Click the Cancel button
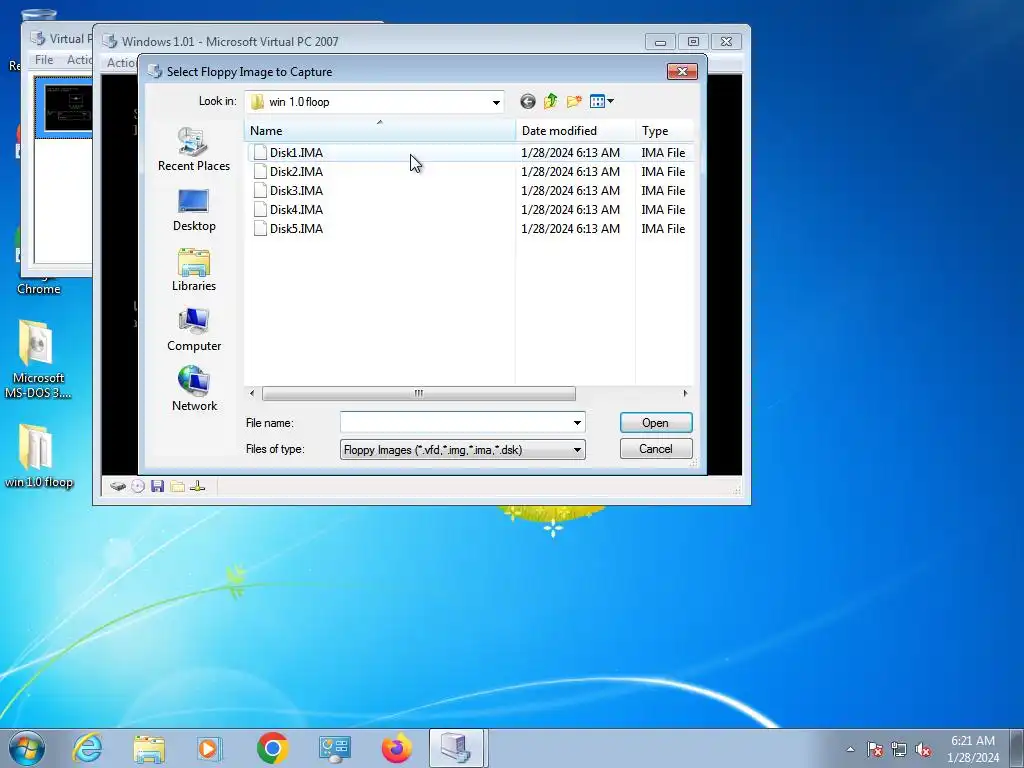The image size is (1024, 768). pos(656,449)
